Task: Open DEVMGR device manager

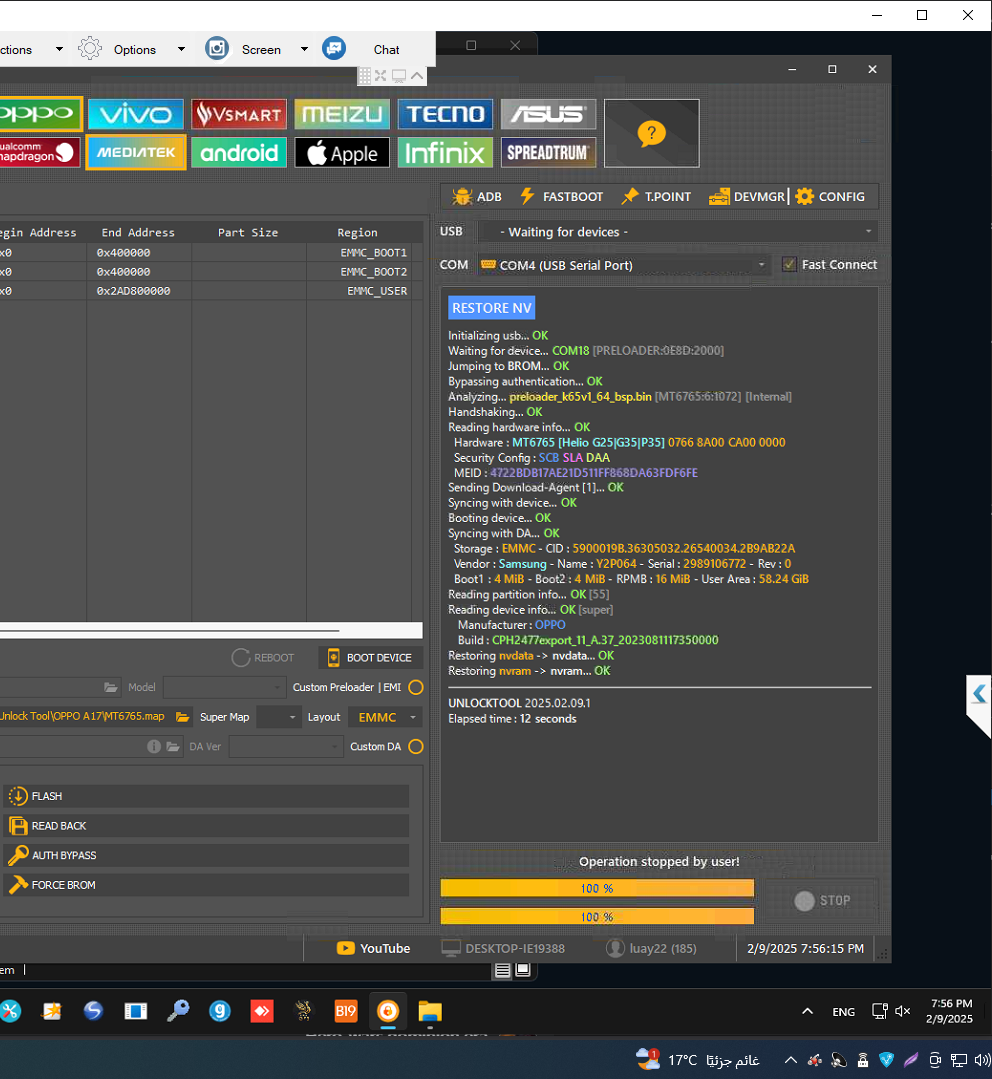Action: 747,197
